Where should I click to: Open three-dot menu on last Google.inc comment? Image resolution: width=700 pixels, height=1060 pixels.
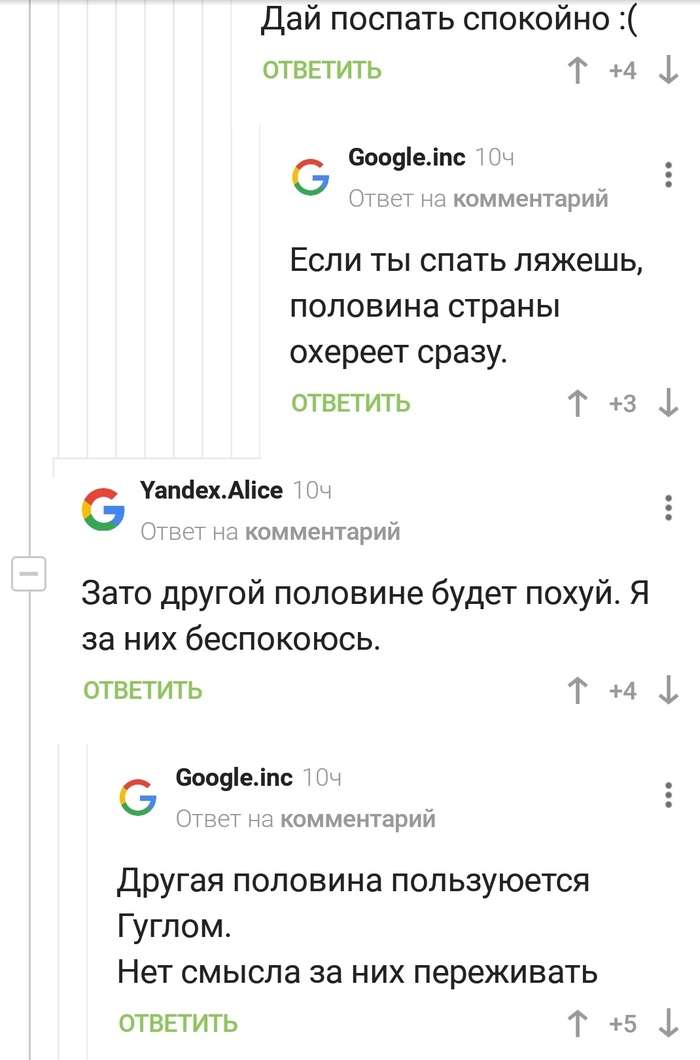point(668,795)
